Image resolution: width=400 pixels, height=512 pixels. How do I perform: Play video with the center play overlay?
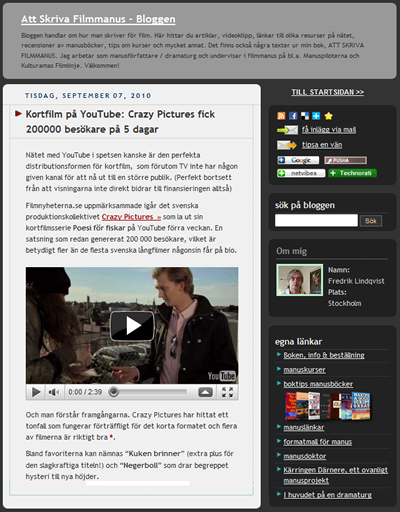tap(132, 326)
